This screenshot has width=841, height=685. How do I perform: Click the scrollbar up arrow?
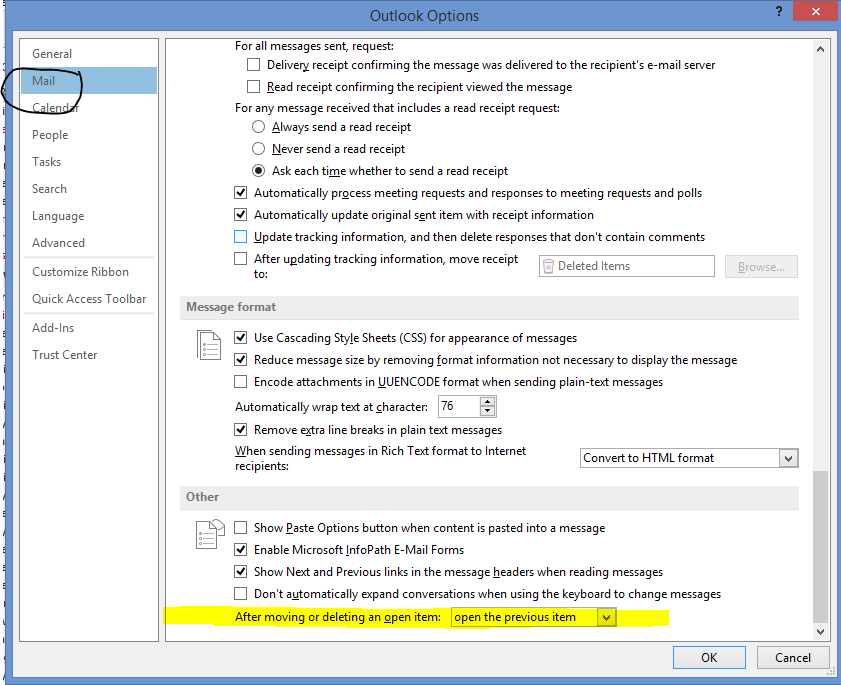tap(820, 49)
